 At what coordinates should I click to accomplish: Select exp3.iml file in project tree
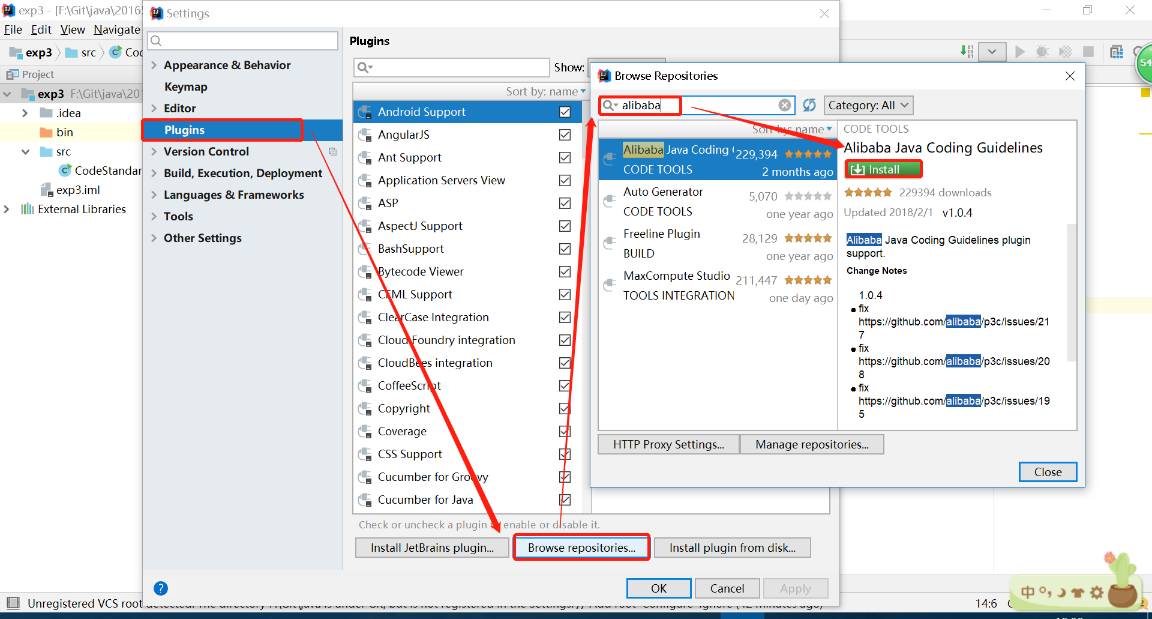click(78, 189)
